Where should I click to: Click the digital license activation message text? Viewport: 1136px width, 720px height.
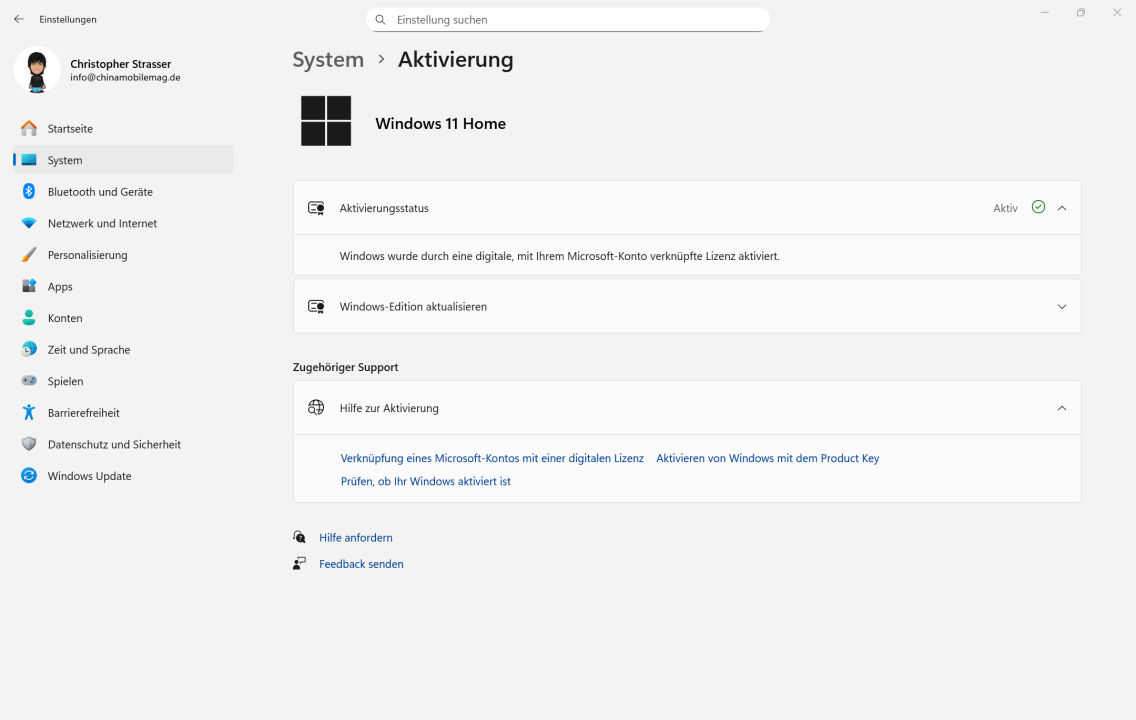coord(559,256)
